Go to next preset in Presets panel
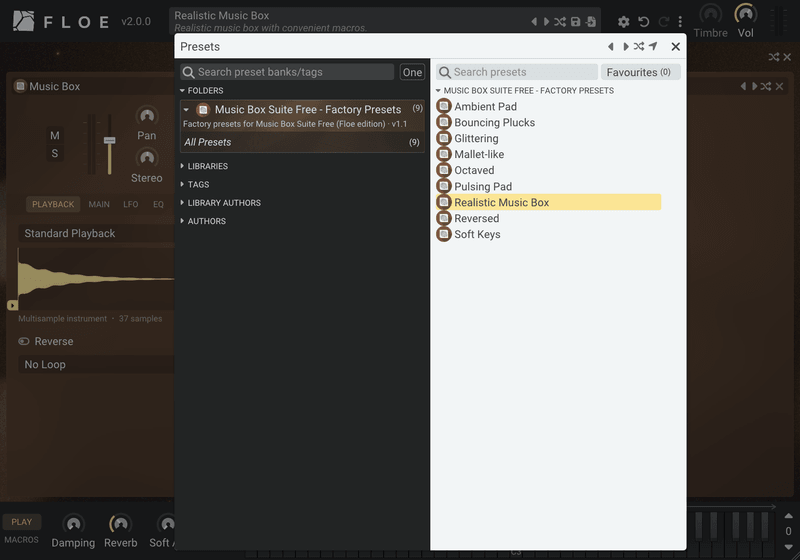Viewport: 800px width, 560px height. coord(626,46)
